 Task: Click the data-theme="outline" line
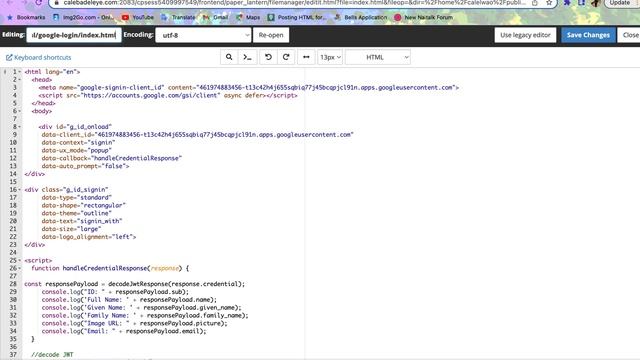click(x=76, y=213)
